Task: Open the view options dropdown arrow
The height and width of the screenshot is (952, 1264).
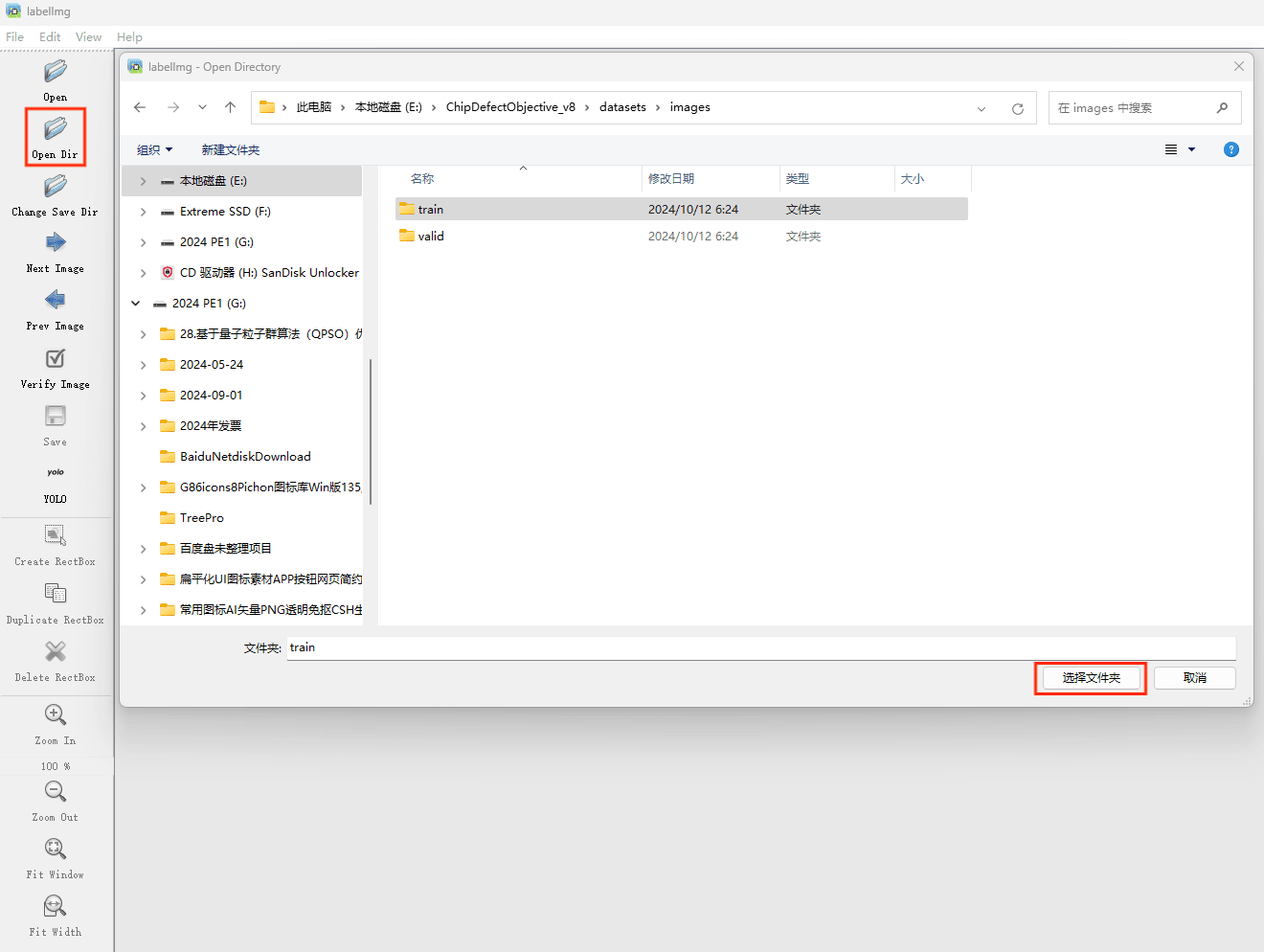Action: click(x=1191, y=150)
